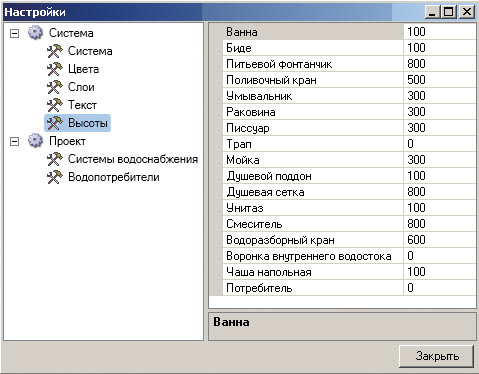Screen dimensions: 479x374
Task: Click tools icon next to Системы водоснабжения
Action: tap(54, 159)
